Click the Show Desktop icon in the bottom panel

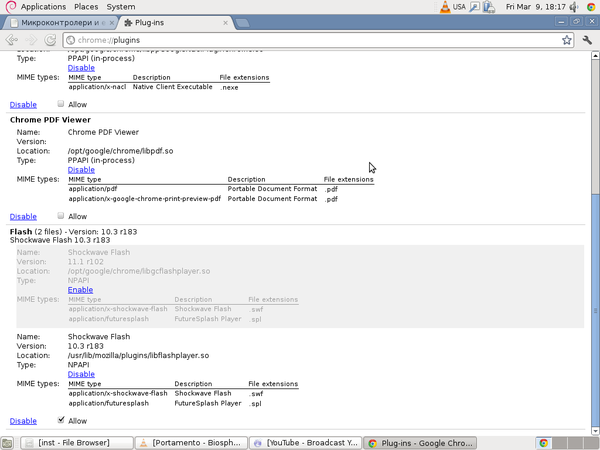point(7,443)
